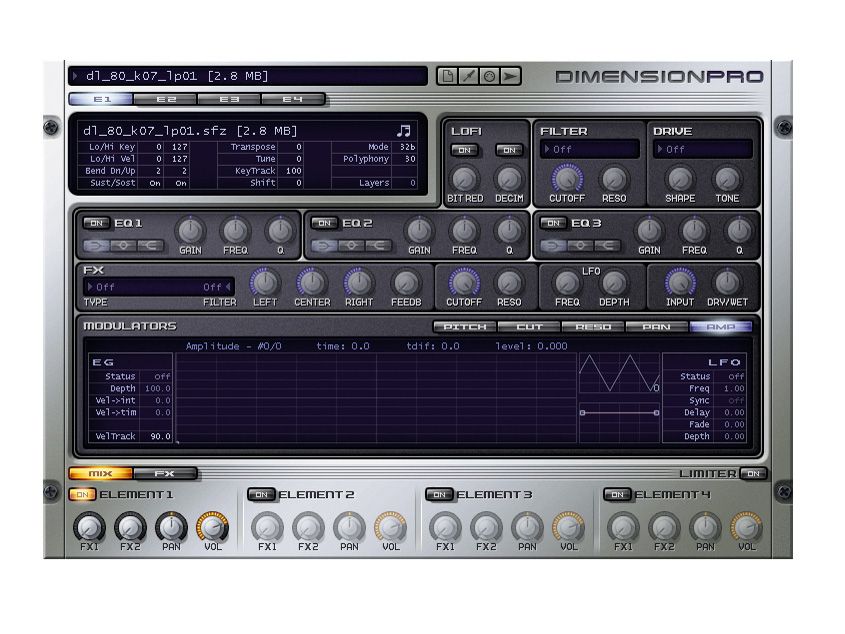Open the FX FILTER selector showing Off
845x634 pixels.
point(216,287)
